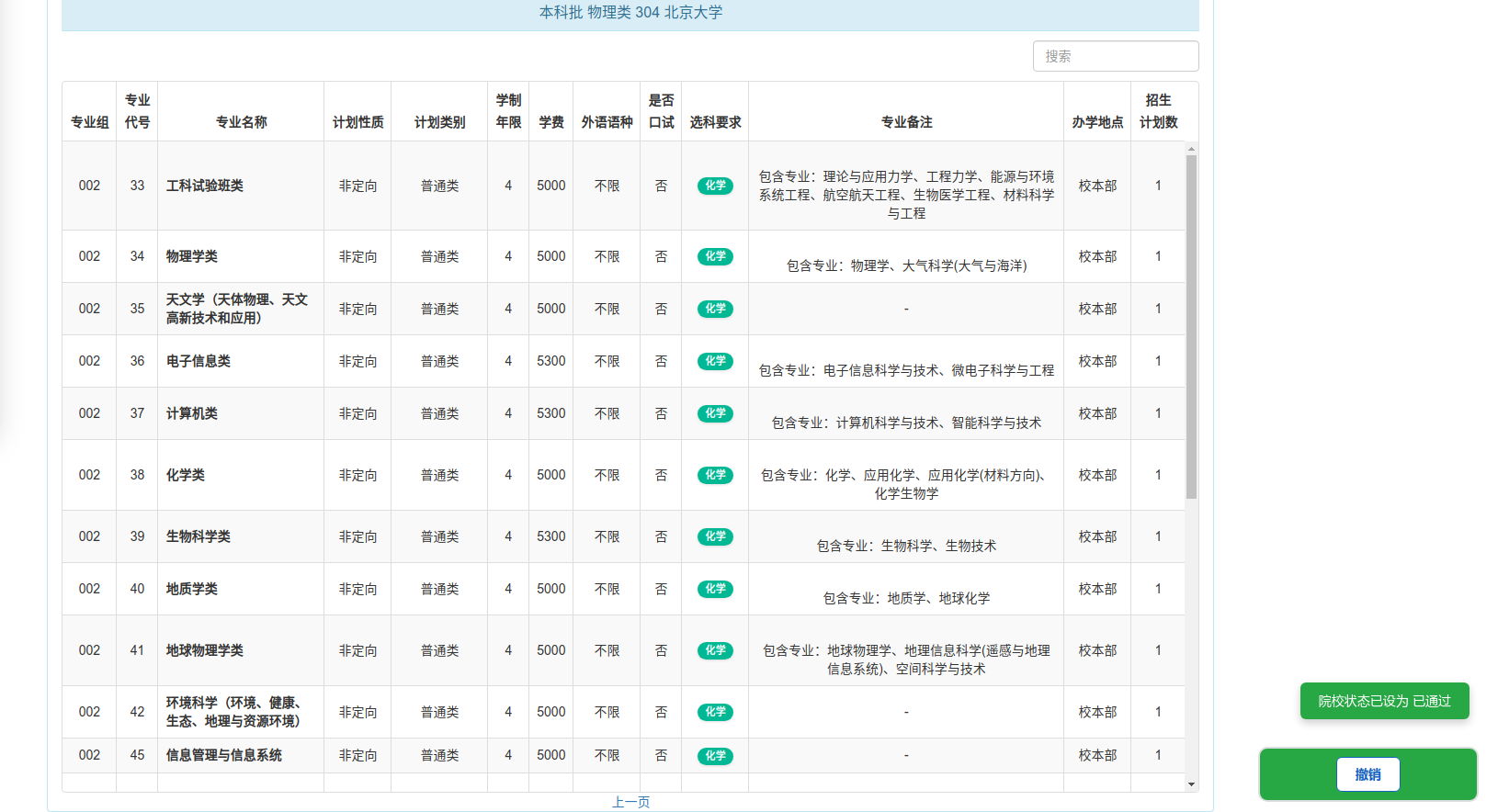Select the 工科试验班类 major name

coord(205,186)
